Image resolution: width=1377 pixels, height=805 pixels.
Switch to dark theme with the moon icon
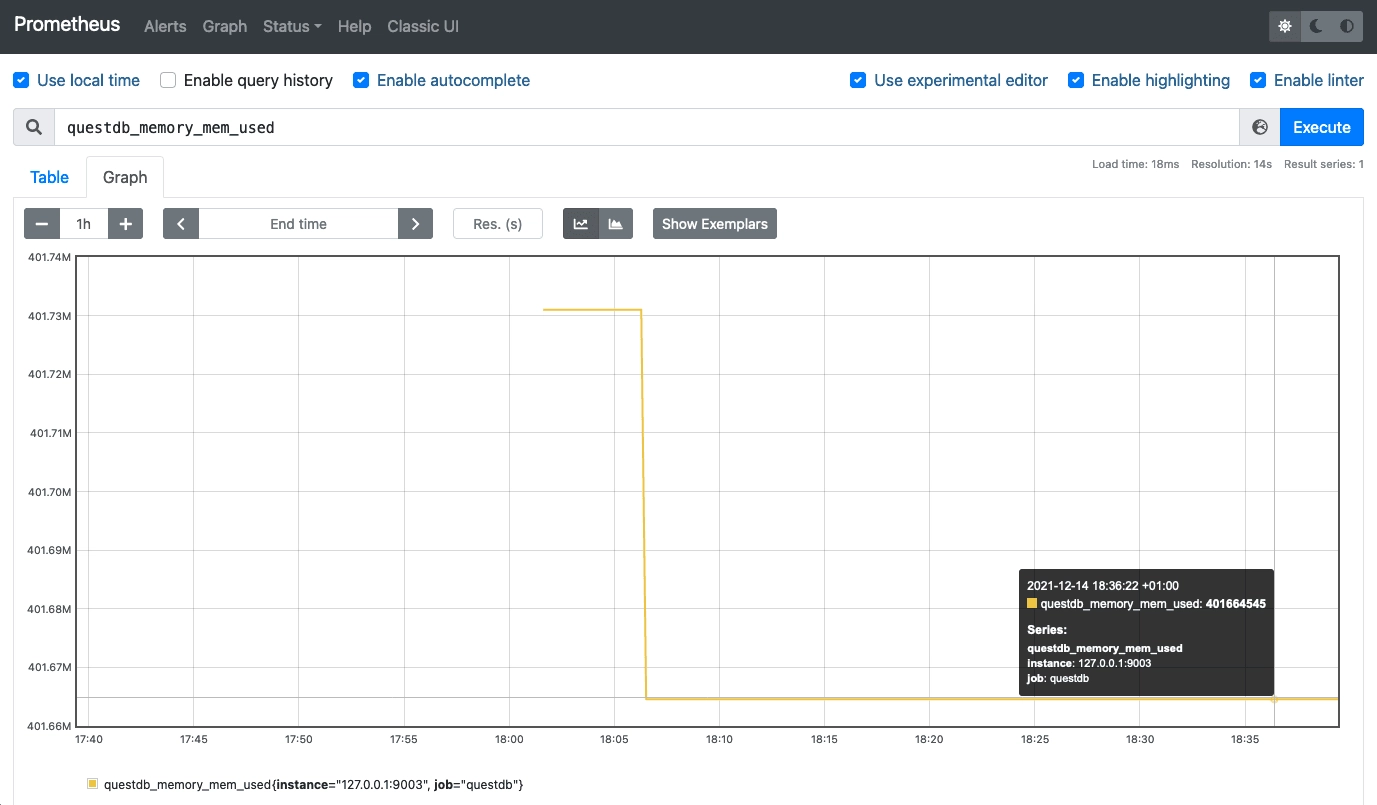1314,26
